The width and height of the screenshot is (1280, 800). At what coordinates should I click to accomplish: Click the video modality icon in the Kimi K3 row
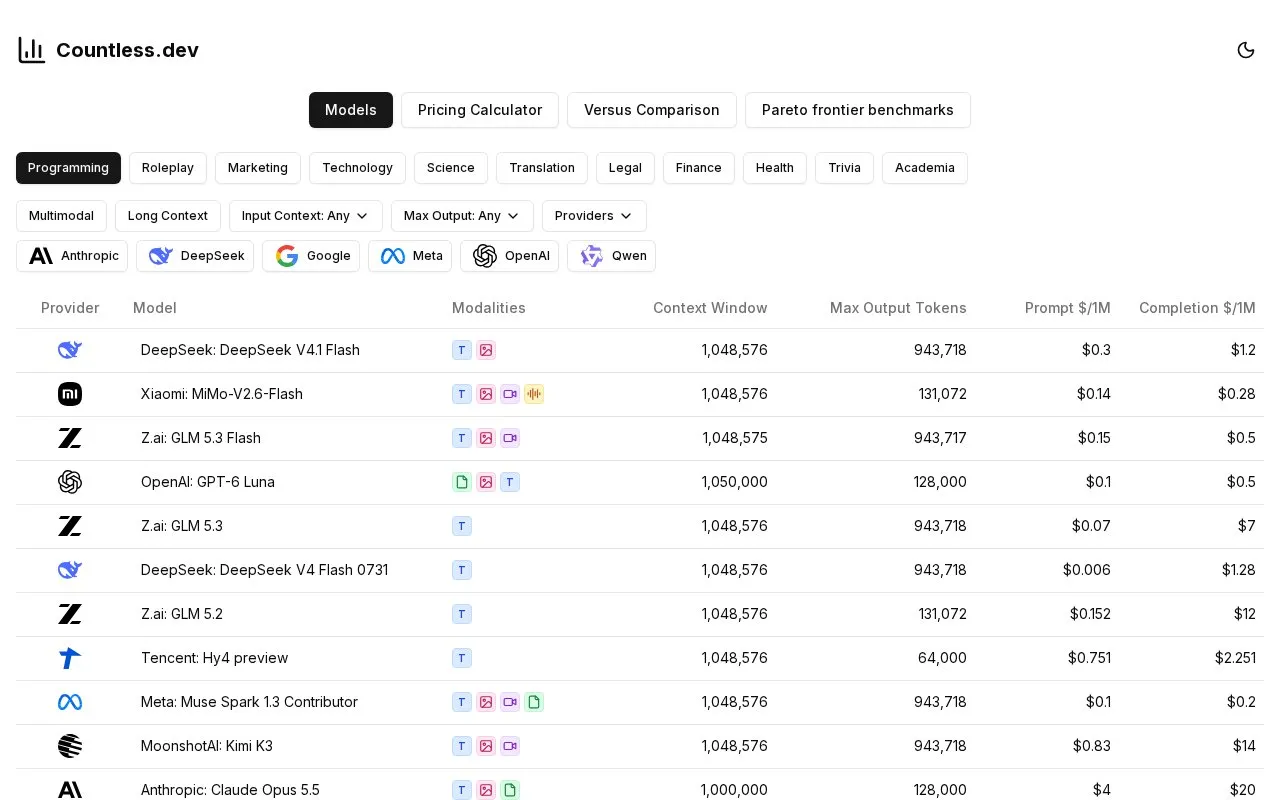coord(510,746)
